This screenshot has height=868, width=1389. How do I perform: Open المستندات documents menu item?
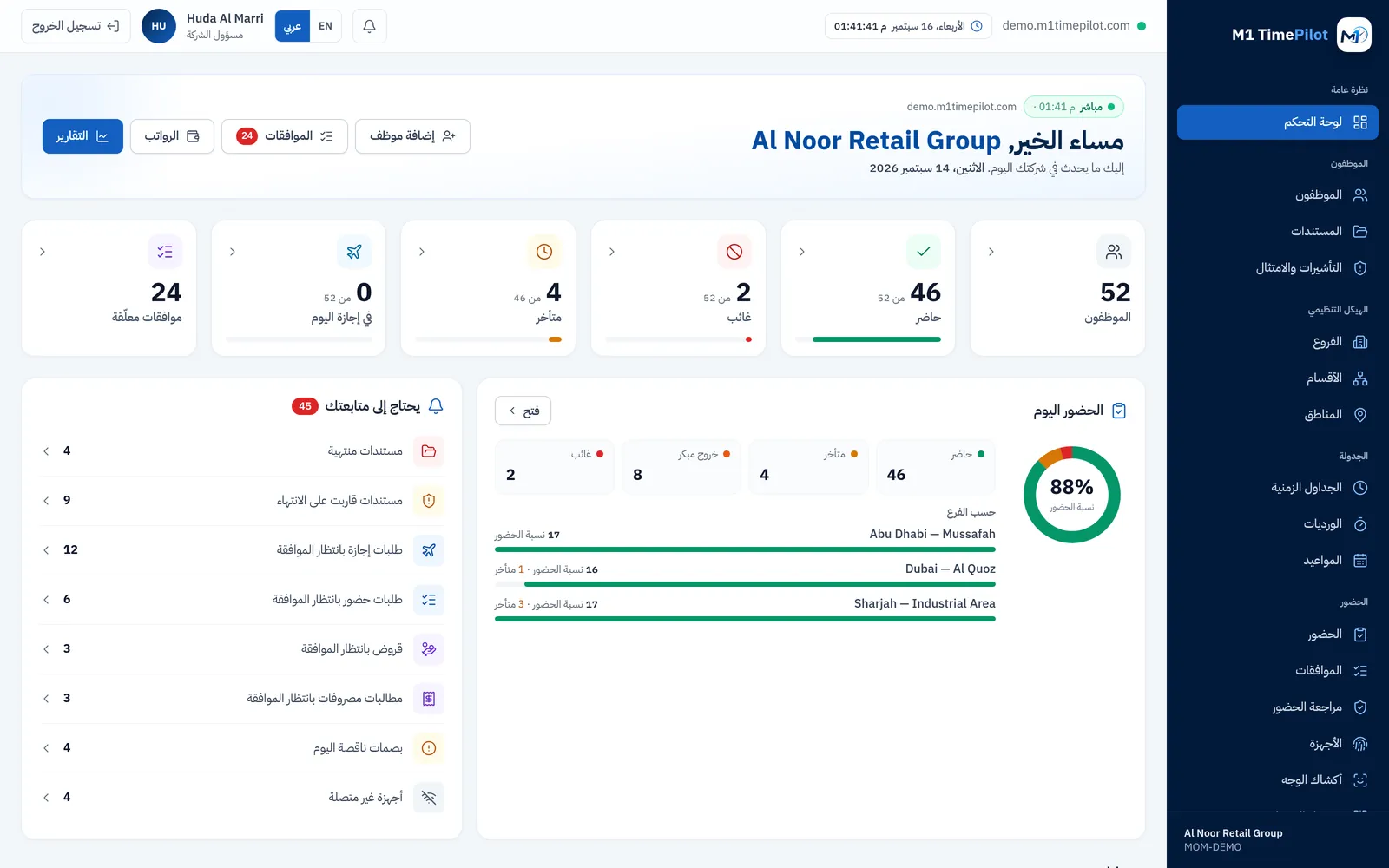[1278, 232]
